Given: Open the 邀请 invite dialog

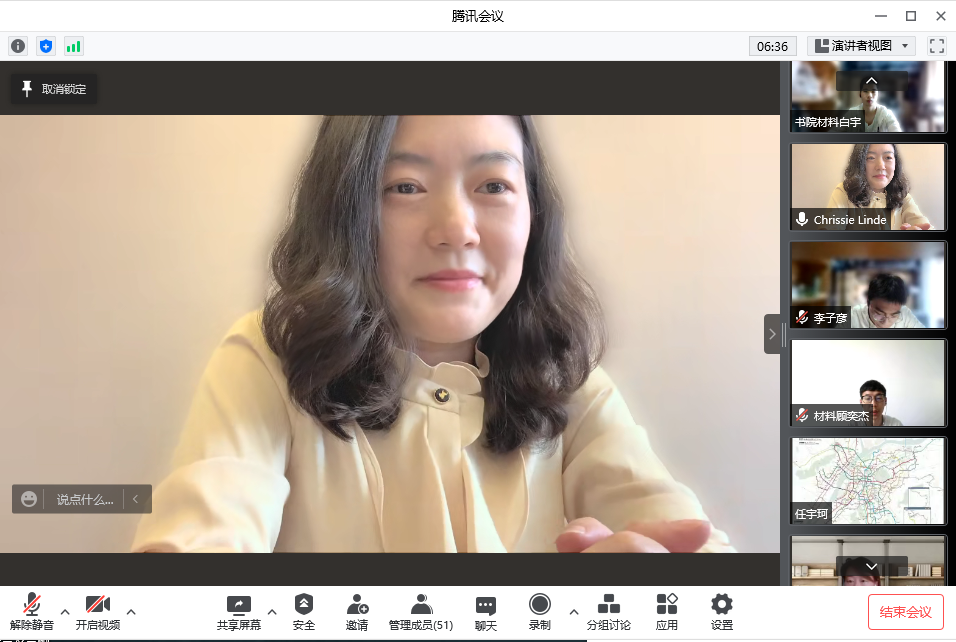Looking at the screenshot, I should point(357,611).
